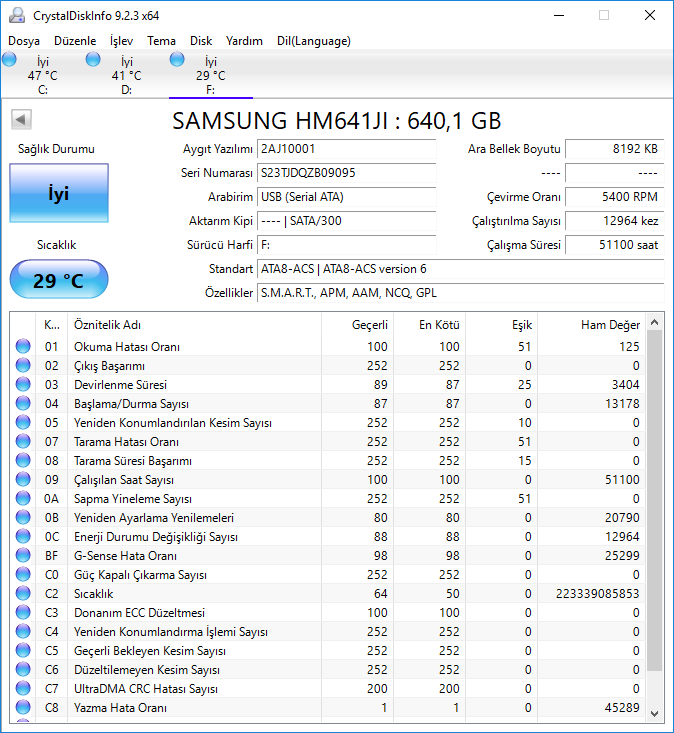Click the Çevirme Oranı 5400 RPM field
Image resolution: width=674 pixels, height=733 pixels.
[615, 197]
